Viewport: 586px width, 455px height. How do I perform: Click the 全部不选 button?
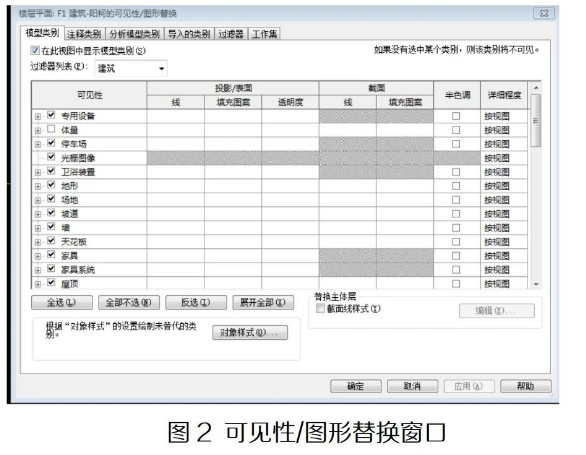point(129,302)
